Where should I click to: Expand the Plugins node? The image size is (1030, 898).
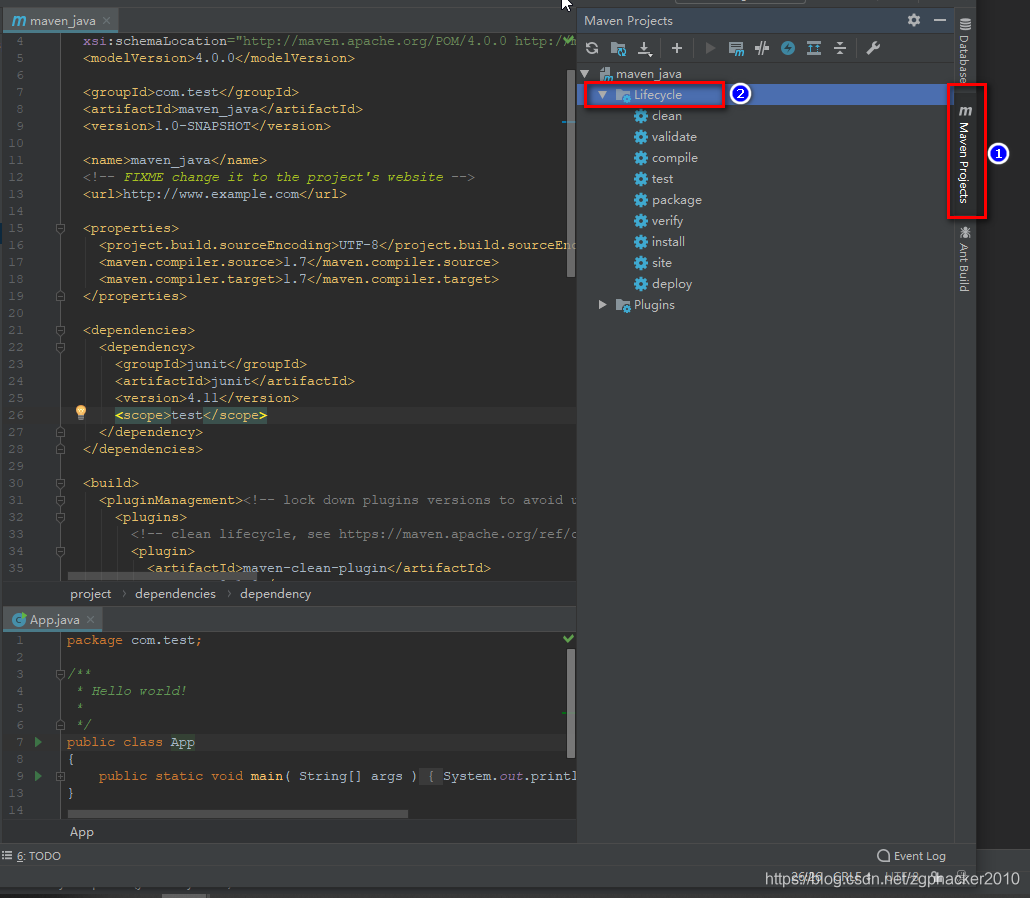602,305
